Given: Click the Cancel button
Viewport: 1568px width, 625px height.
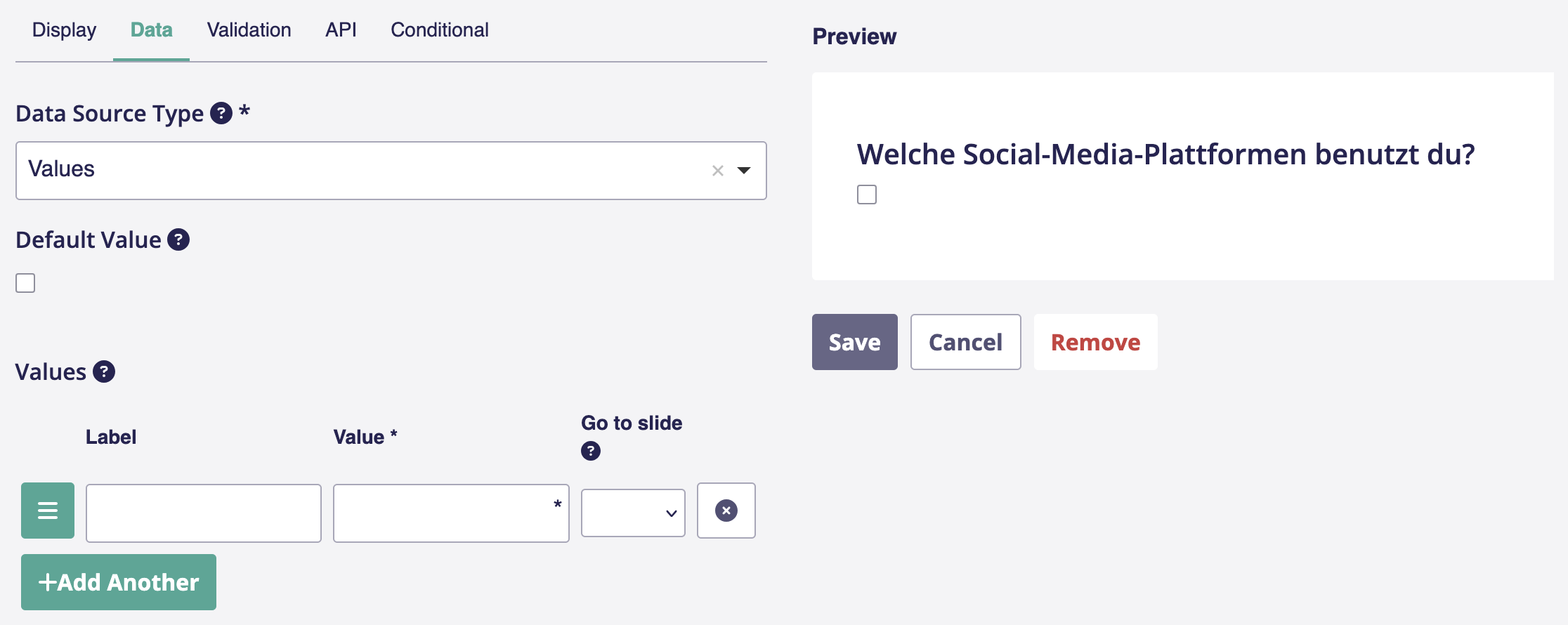Looking at the screenshot, I should point(965,342).
